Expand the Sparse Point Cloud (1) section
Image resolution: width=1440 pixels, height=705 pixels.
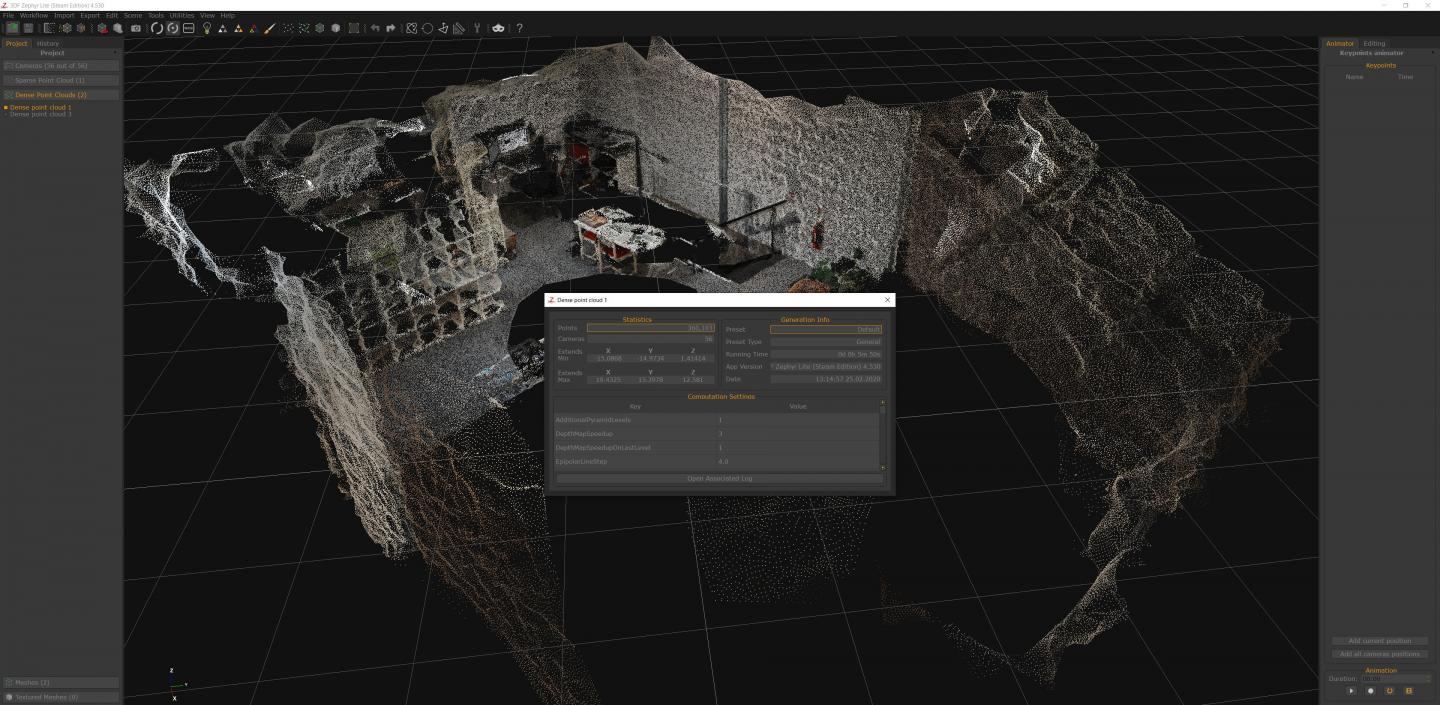pos(60,80)
